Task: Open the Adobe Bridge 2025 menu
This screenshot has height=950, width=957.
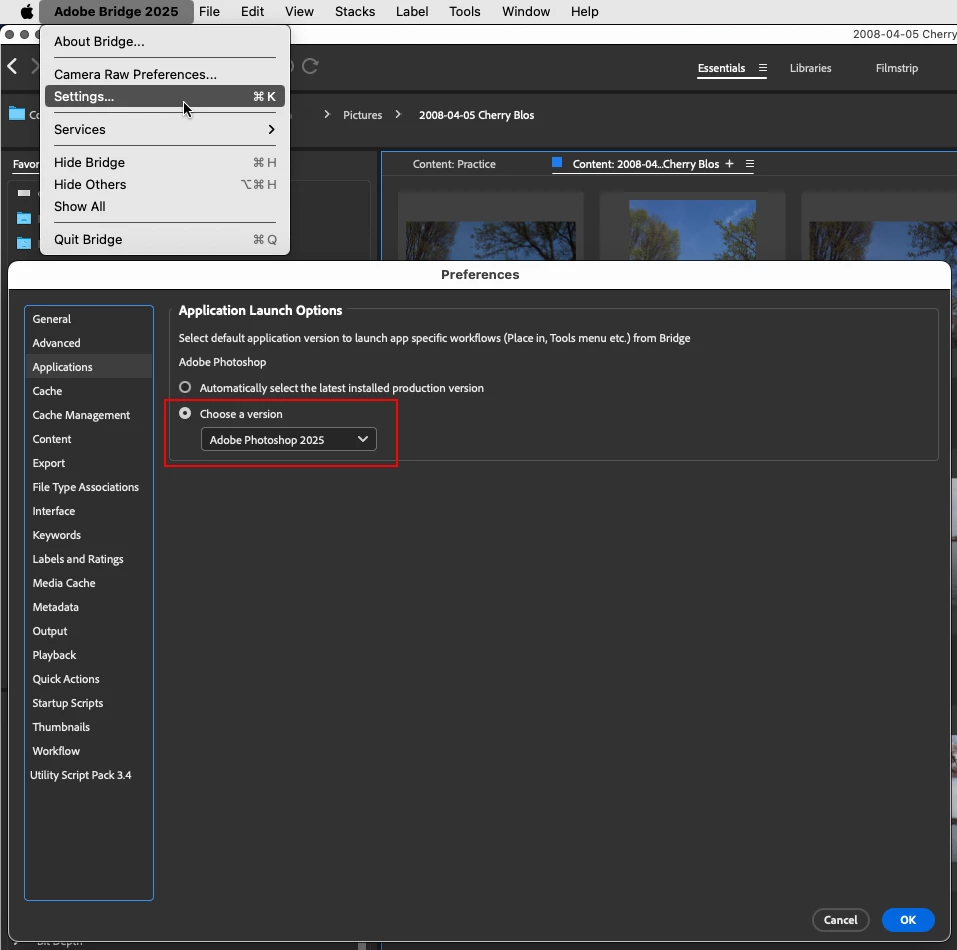Action: coord(116,12)
